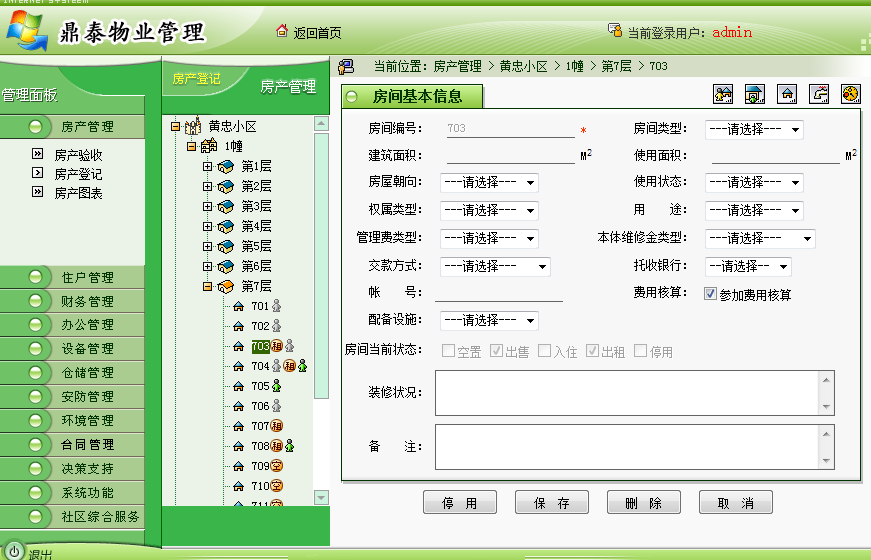This screenshot has width=871, height=560.
Task: Click the 黄忠小区 community building icon
Action: point(193,126)
